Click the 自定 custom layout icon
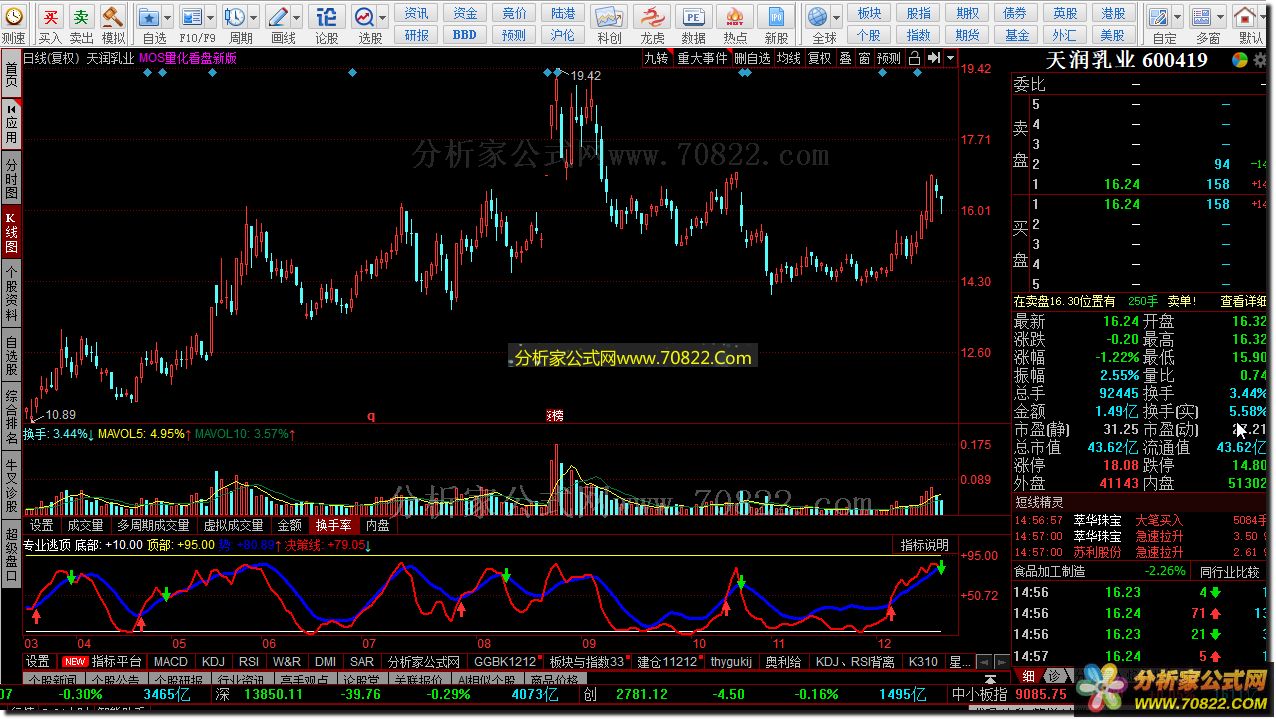 coord(1158,17)
